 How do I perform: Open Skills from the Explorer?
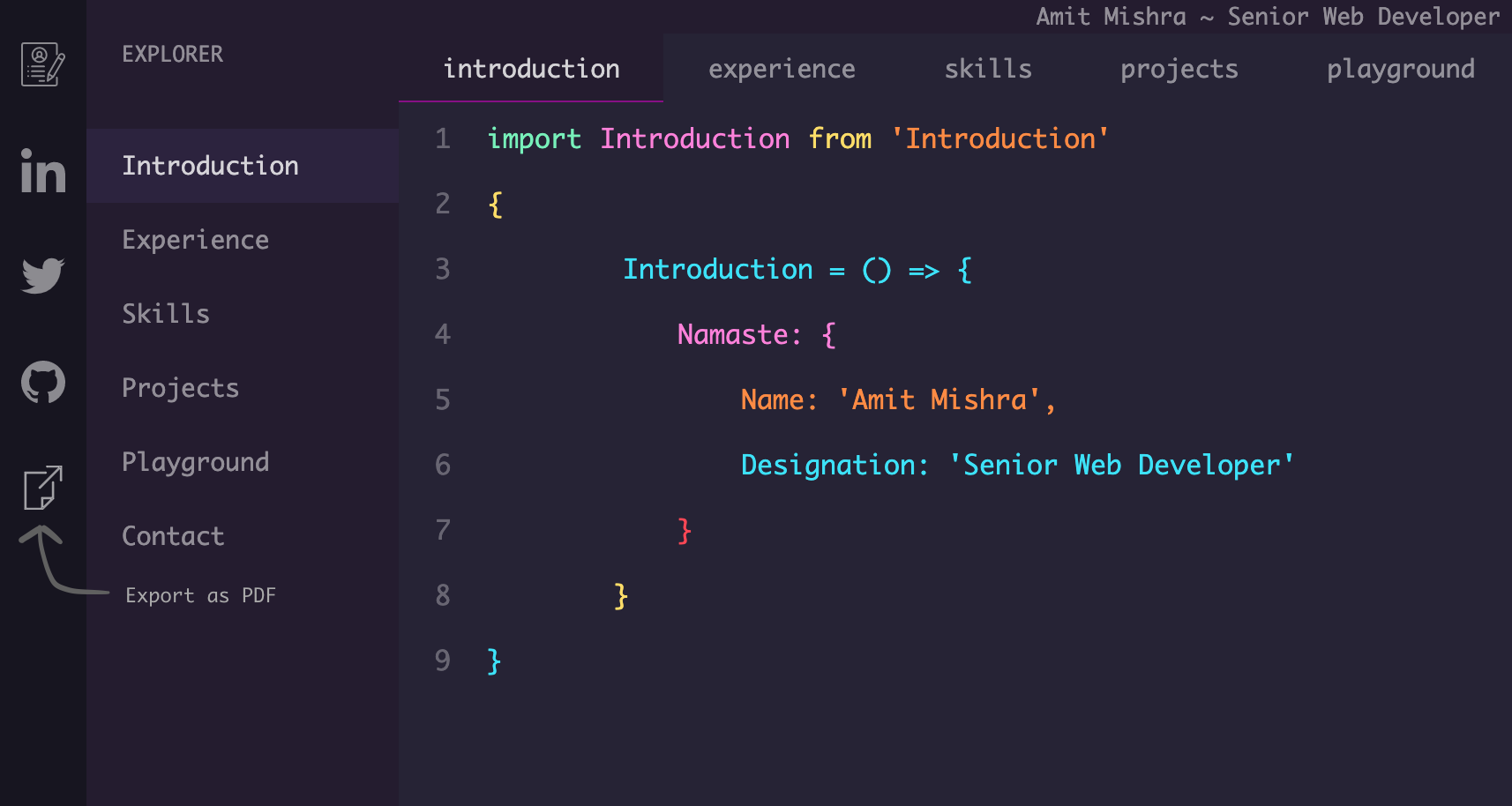pos(166,313)
